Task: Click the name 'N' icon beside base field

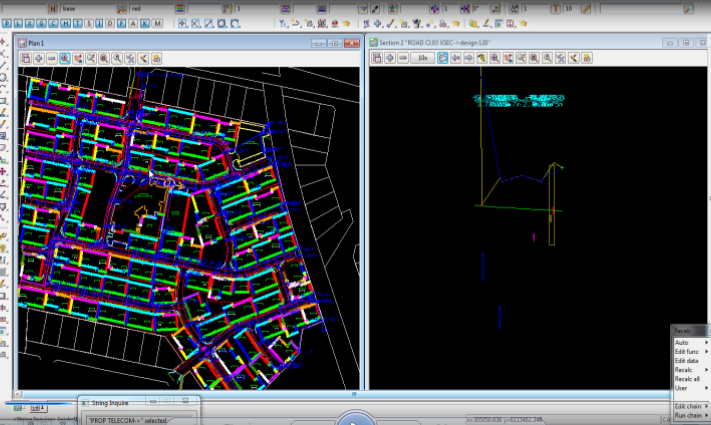Action: [x=53, y=9]
